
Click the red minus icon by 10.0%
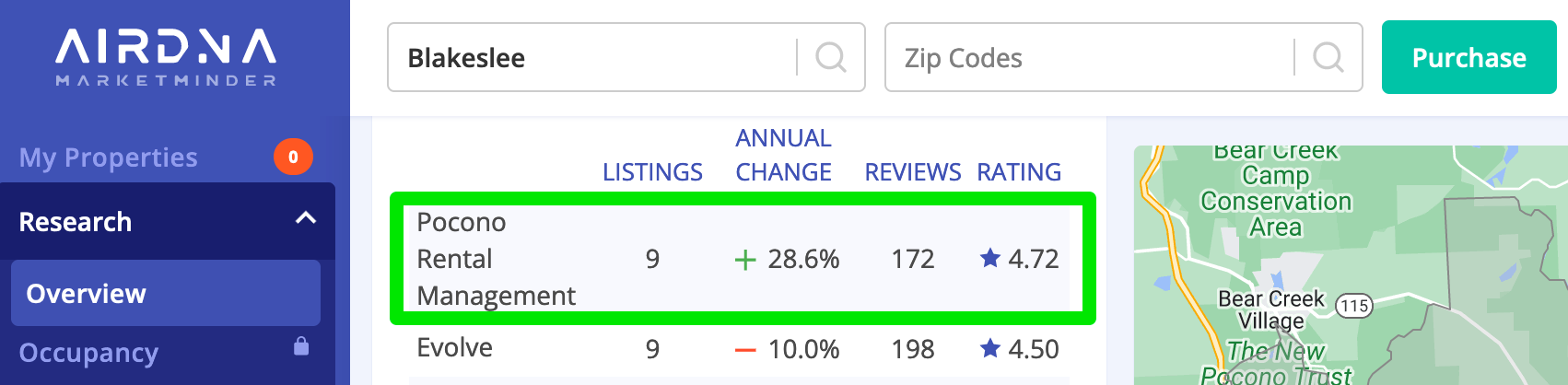point(745,350)
